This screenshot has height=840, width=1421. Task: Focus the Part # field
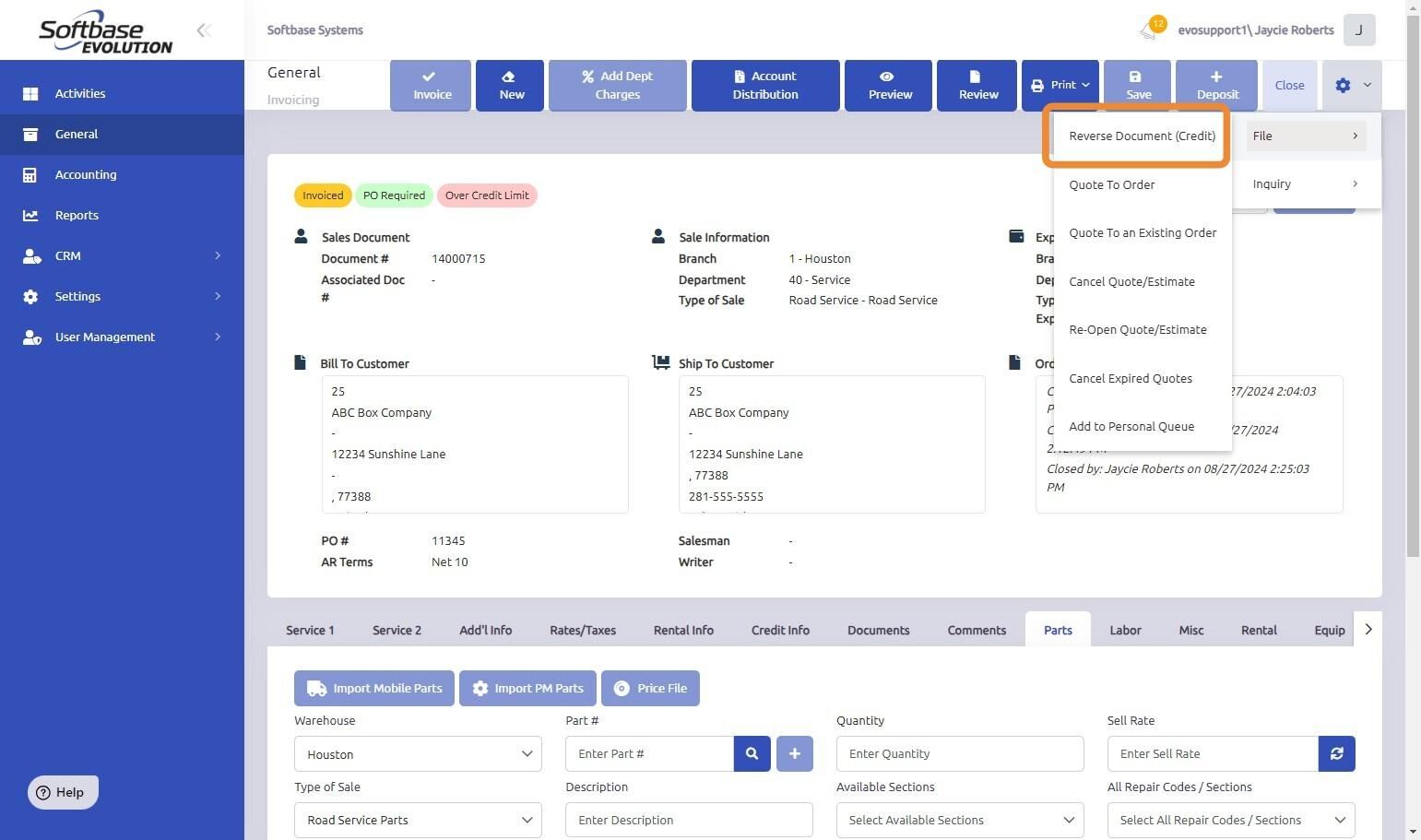coord(649,754)
